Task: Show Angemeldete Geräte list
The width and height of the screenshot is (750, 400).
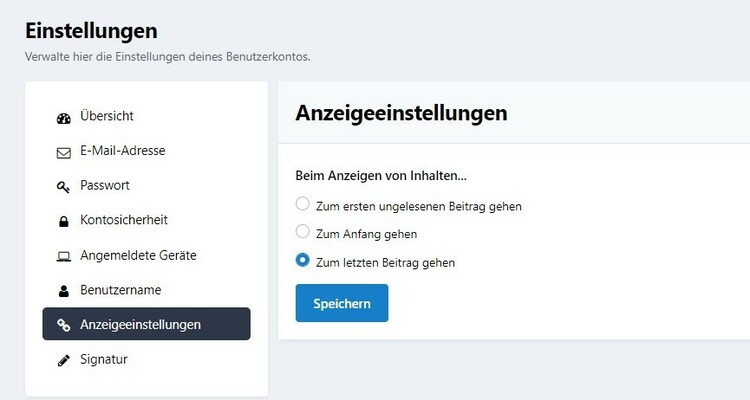Action: point(138,255)
